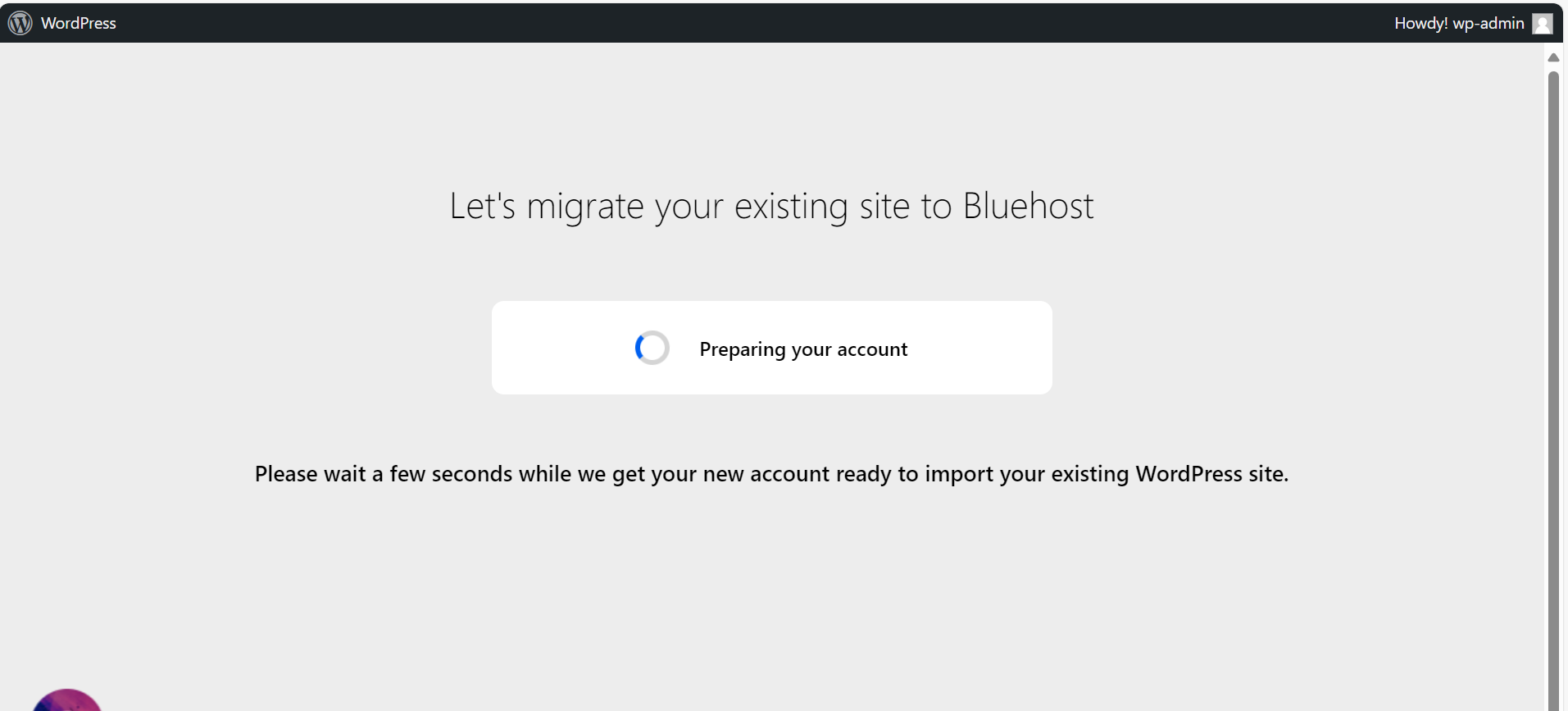The width and height of the screenshot is (1568, 711).
Task: Open the WordPress admin bar logo menu
Action: (20, 22)
